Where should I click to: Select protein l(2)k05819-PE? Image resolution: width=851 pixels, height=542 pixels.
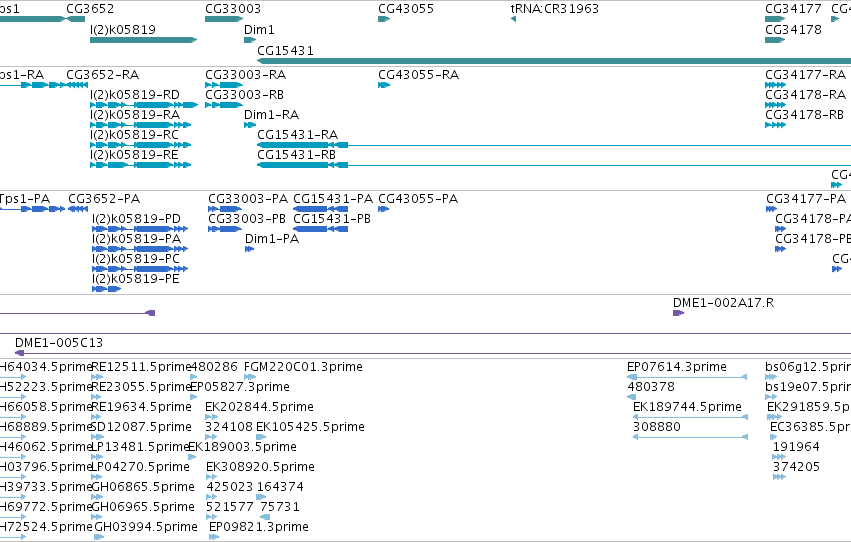(x=136, y=279)
